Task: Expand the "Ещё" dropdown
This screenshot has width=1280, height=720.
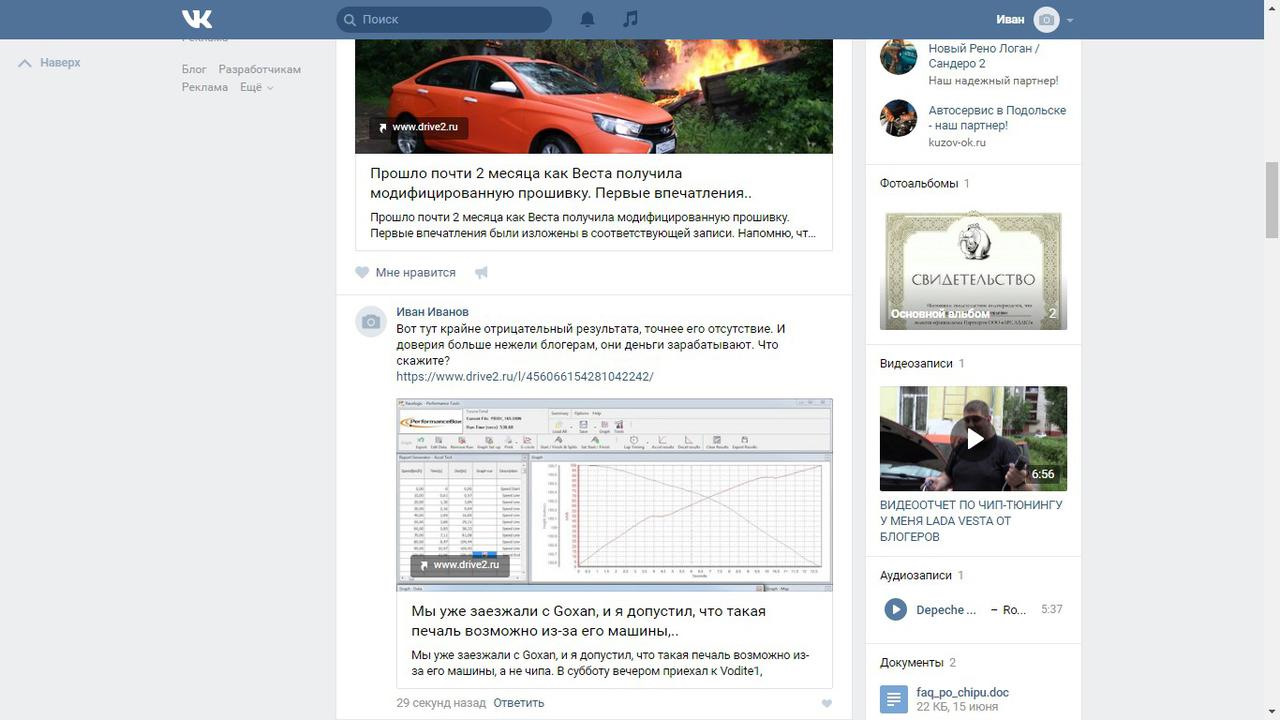Action: [256, 87]
